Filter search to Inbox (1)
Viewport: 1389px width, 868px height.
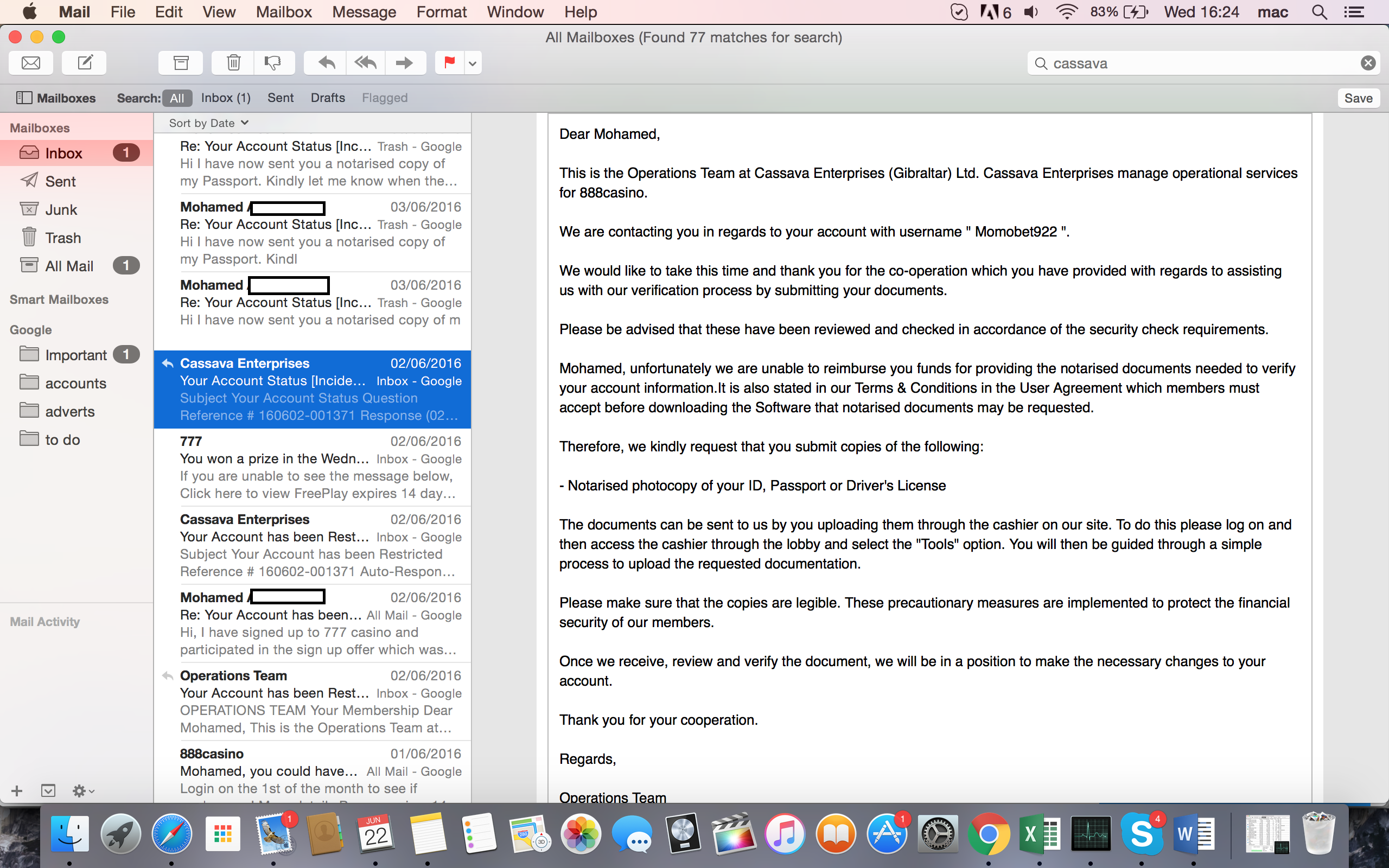[226, 98]
